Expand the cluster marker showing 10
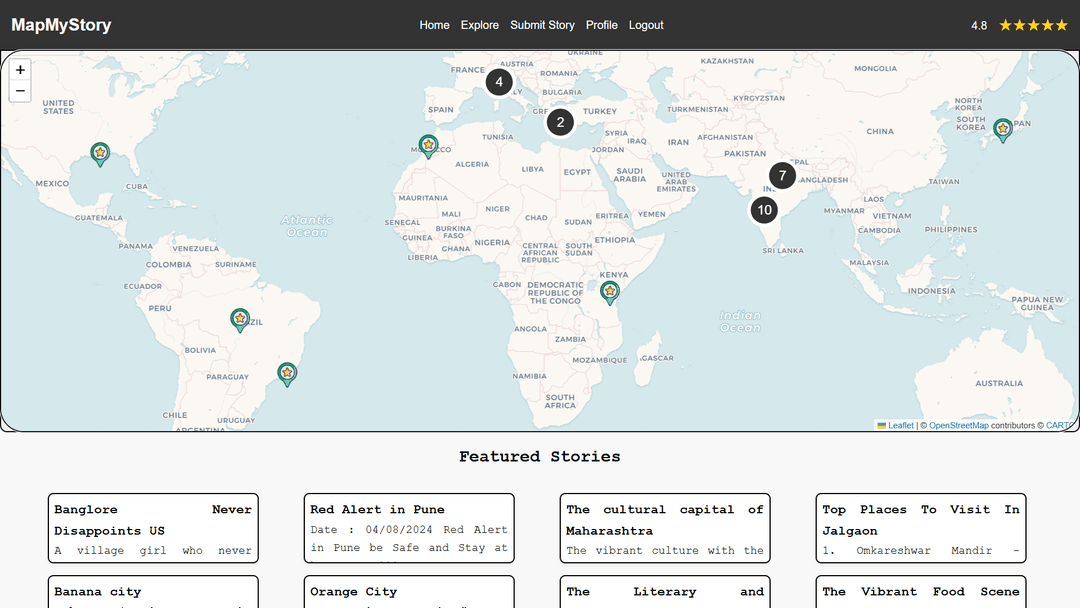The width and height of the screenshot is (1080, 608). pos(765,210)
